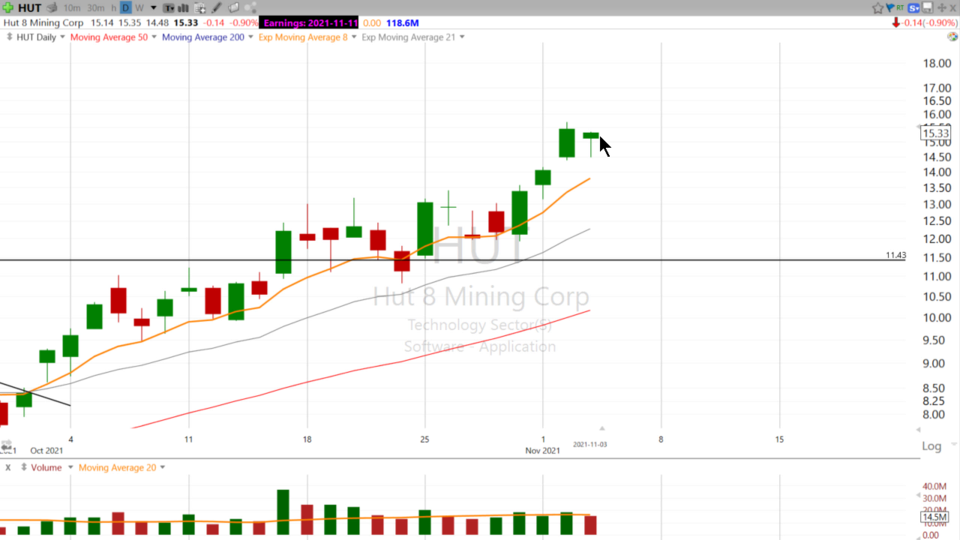960x540 pixels.
Task: Add HUT to favorites with star icon
Action: 878,8
